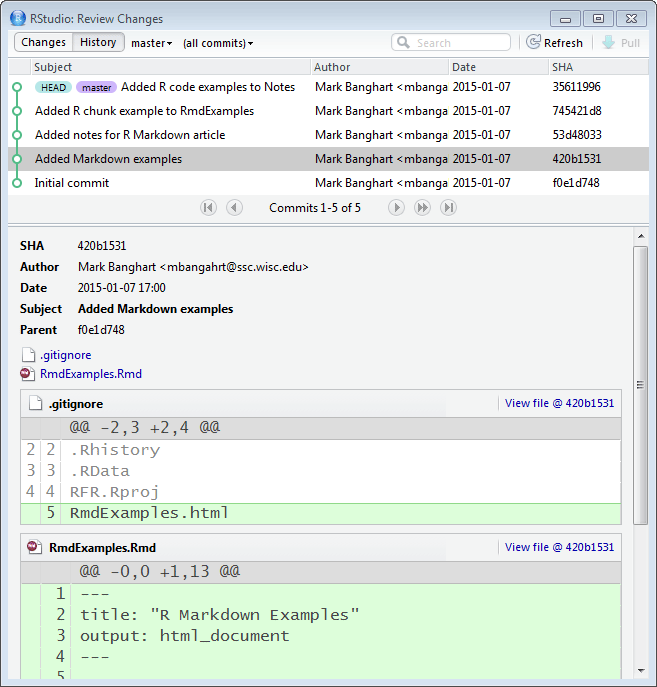The height and width of the screenshot is (687, 657).
Task: Click the Refresh icon button
Action: pyautogui.click(x=534, y=43)
